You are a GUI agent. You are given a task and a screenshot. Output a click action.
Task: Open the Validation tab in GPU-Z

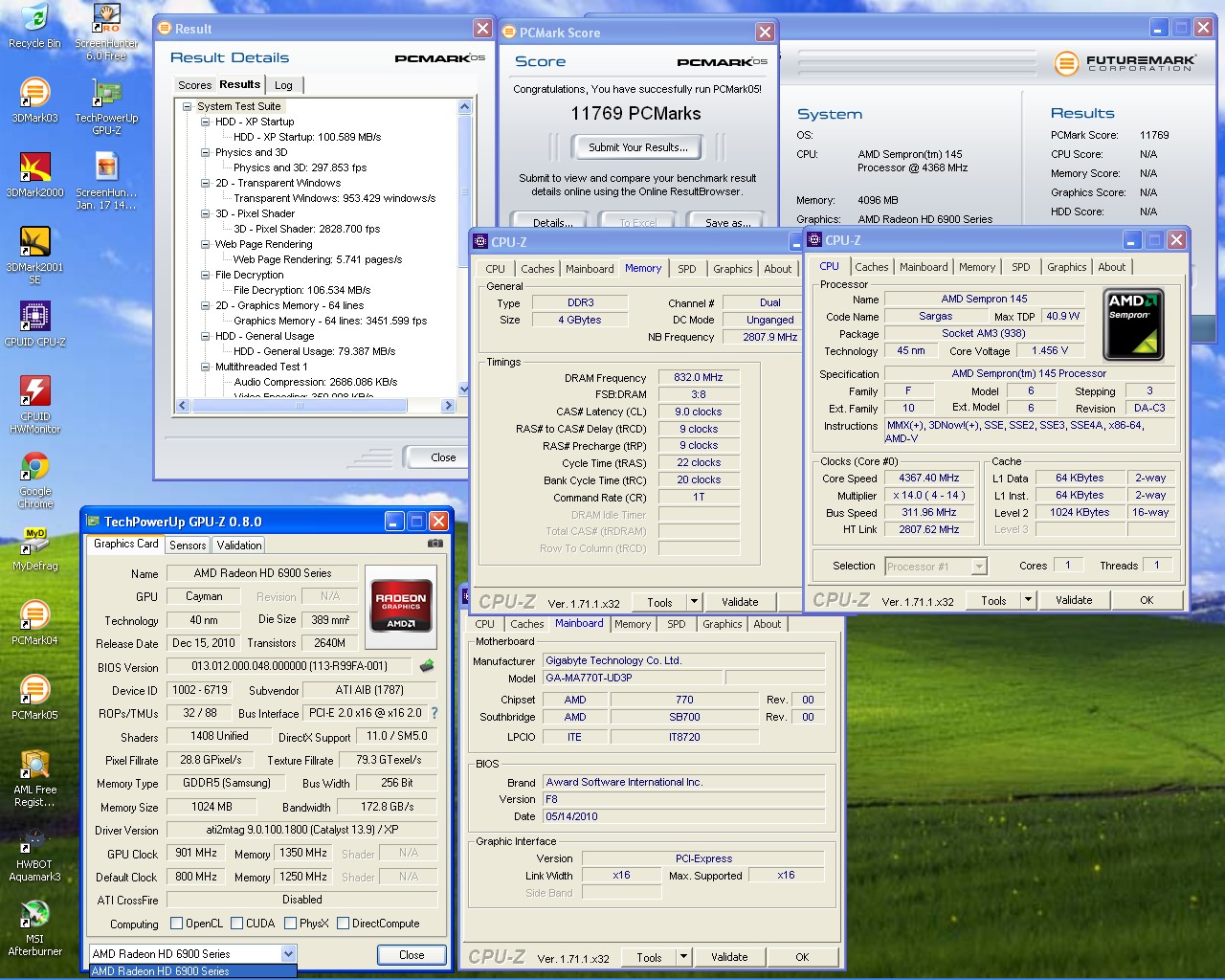pos(239,545)
